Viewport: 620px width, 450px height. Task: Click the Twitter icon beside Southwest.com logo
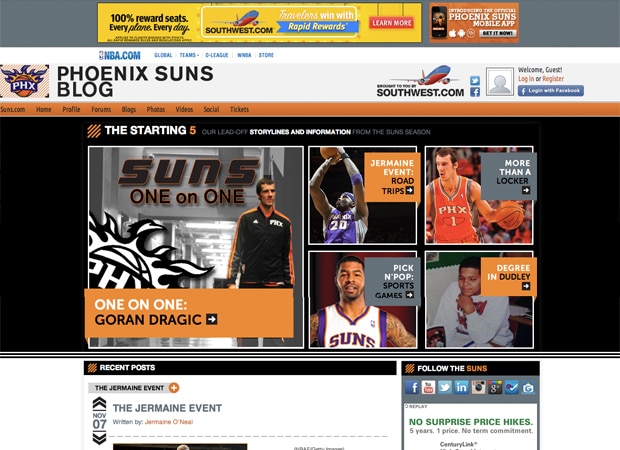coord(475,81)
